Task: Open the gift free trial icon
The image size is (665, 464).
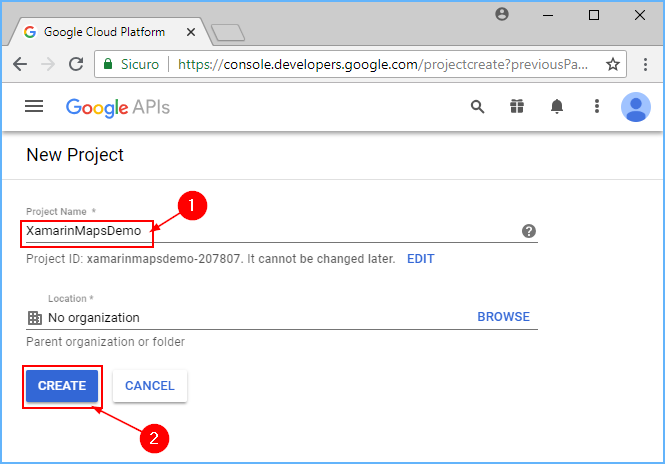Action: click(517, 106)
